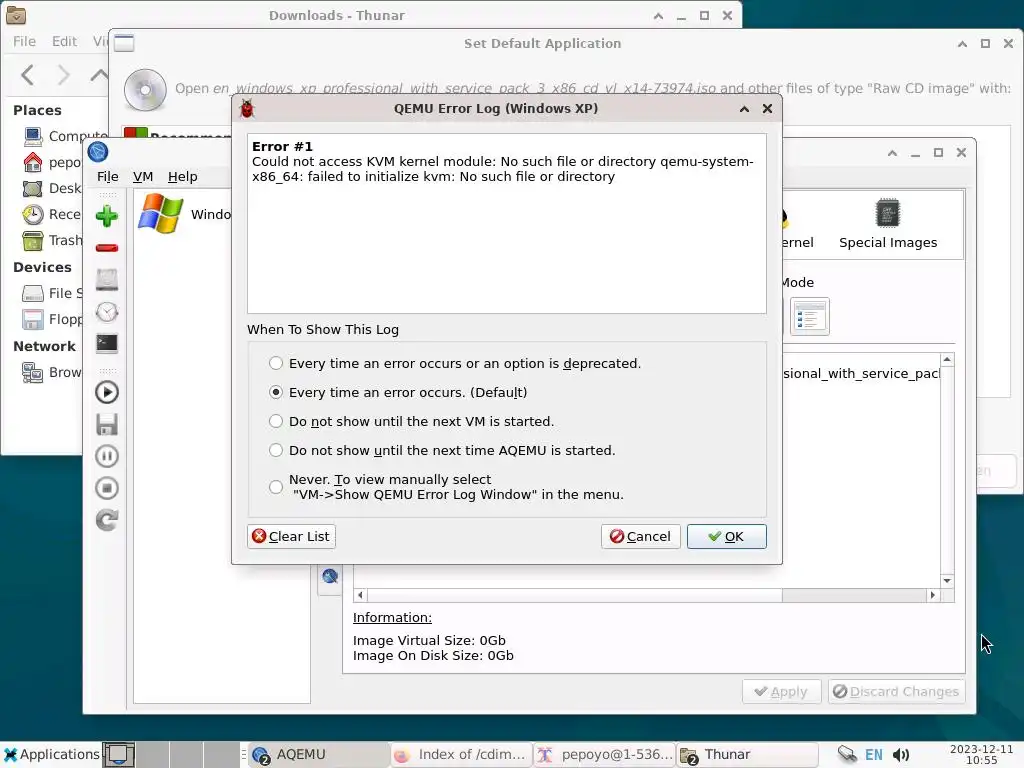This screenshot has width=1024, height=768.
Task: Switch to AQEMU in the taskbar
Action: (x=319, y=754)
